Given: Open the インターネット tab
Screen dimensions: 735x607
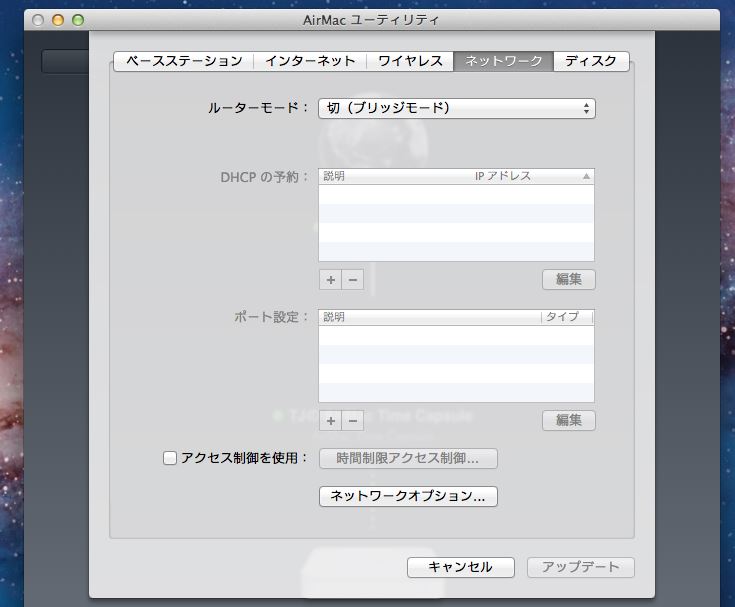Looking at the screenshot, I should (x=310, y=61).
